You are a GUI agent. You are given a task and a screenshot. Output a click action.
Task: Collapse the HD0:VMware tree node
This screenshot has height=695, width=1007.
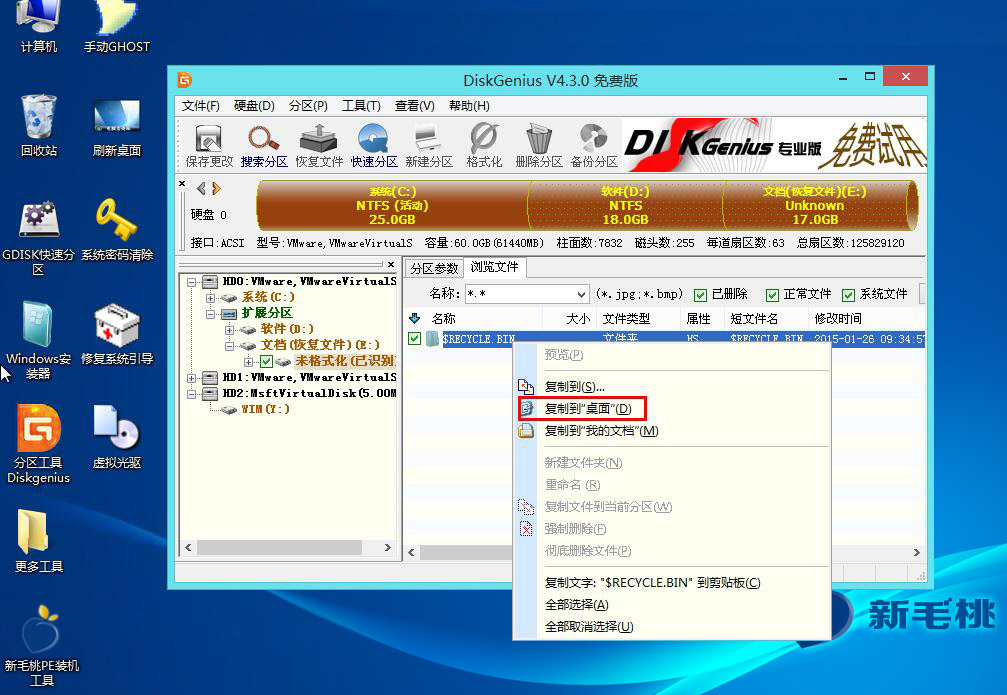click(x=191, y=282)
